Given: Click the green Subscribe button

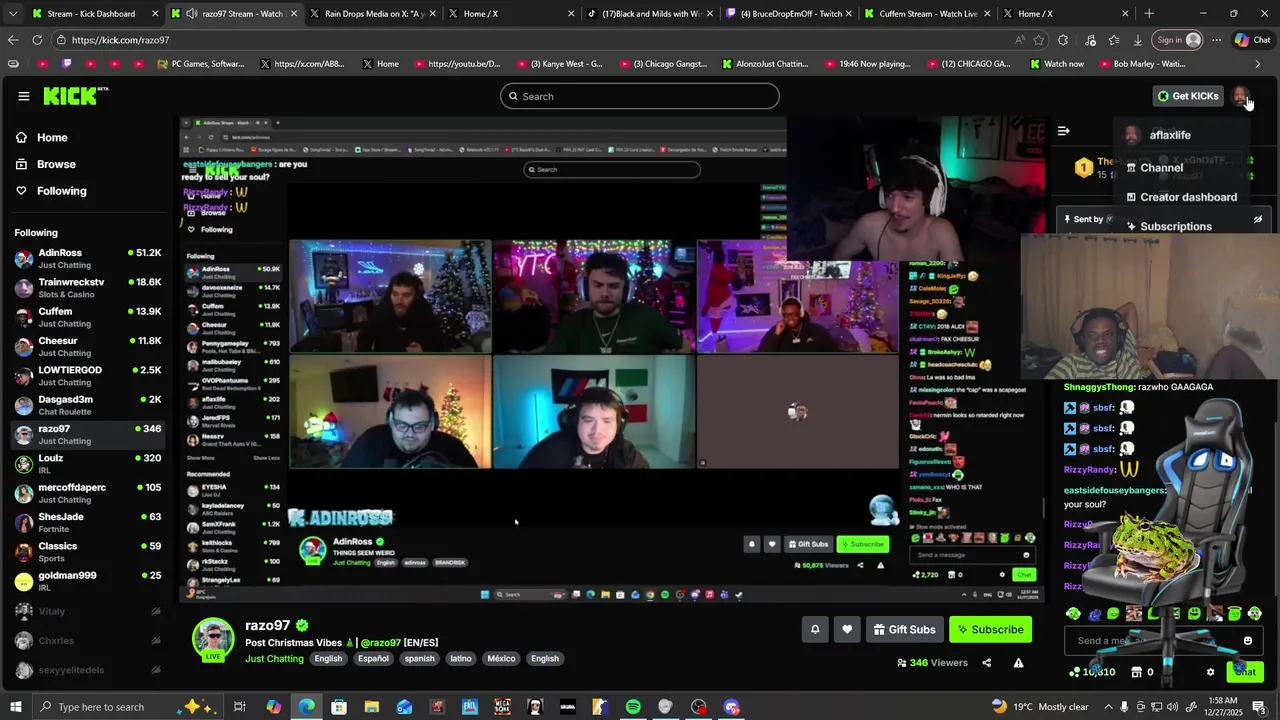Looking at the screenshot, I should 990,629.
